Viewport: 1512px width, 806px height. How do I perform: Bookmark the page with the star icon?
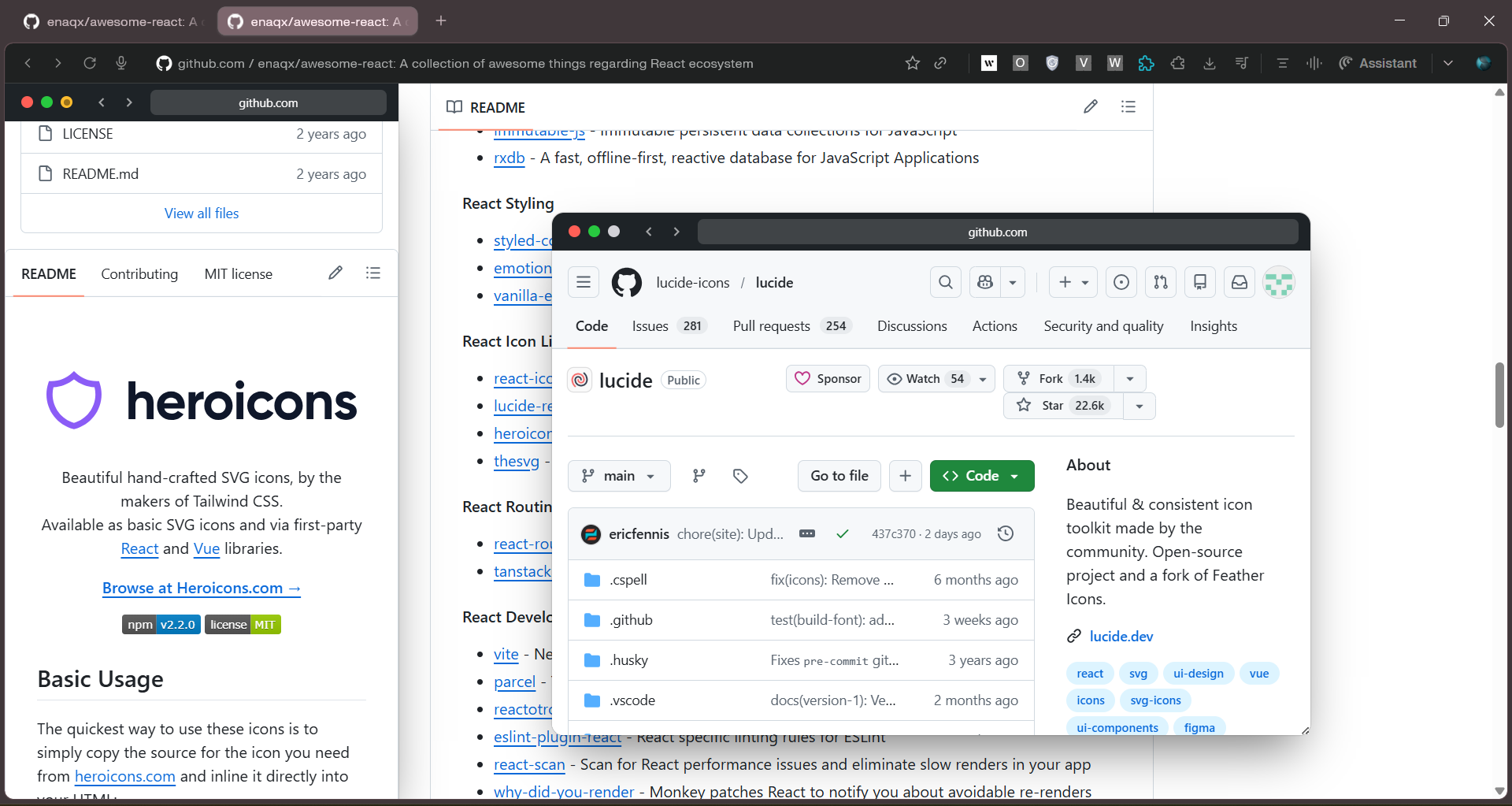click(x=913, y=63)
